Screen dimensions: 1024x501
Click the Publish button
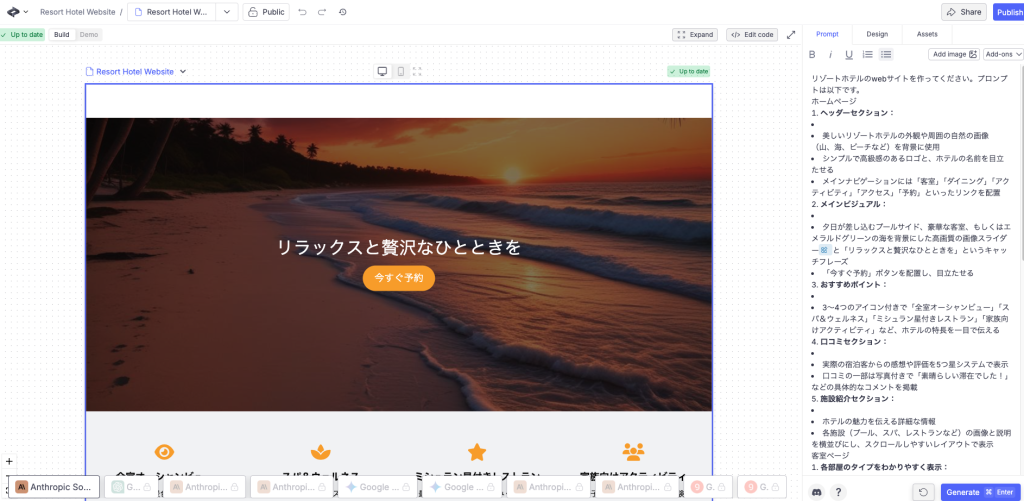click(1007, 12)
